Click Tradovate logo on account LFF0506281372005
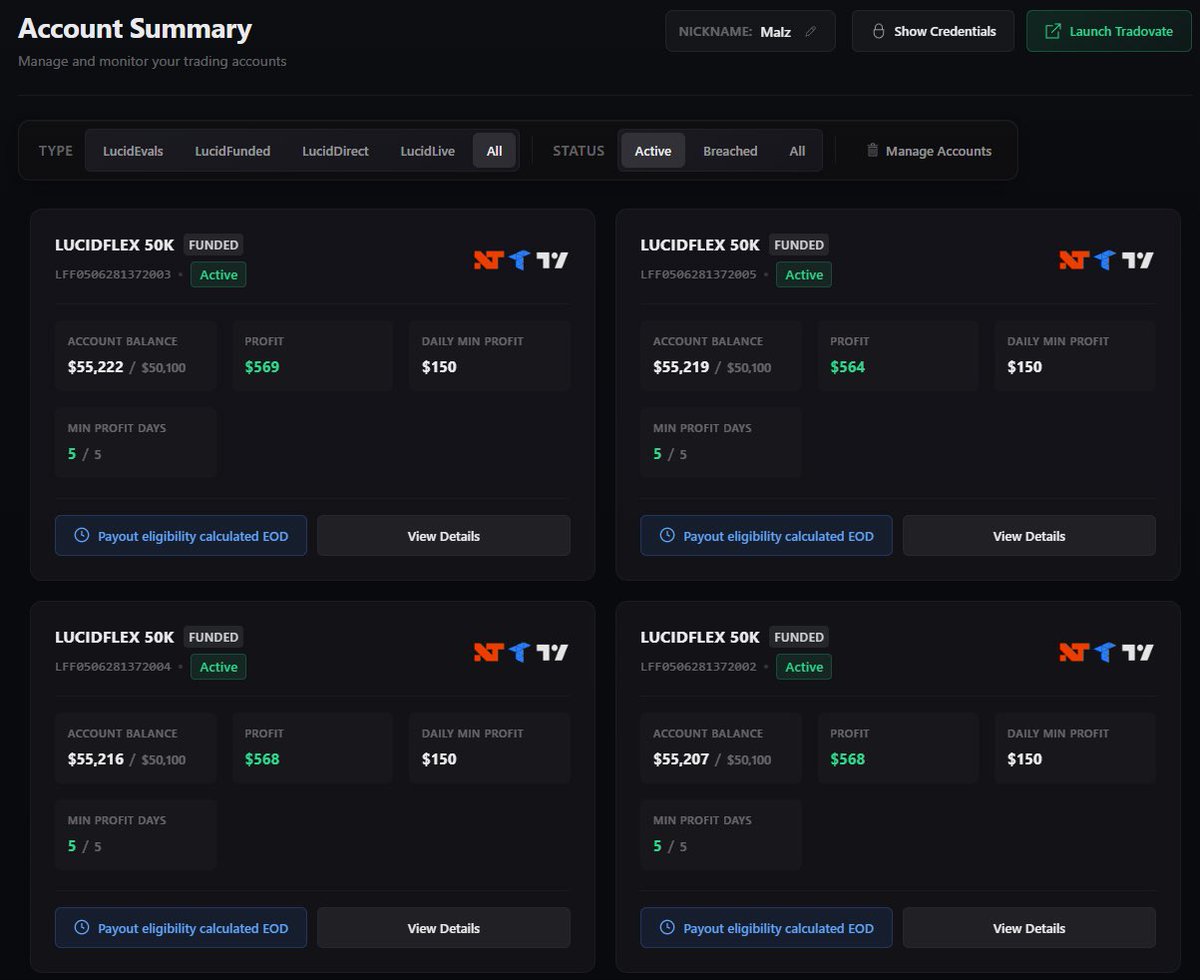This screenshot has height=980, width=1200. pos(1105,260)
